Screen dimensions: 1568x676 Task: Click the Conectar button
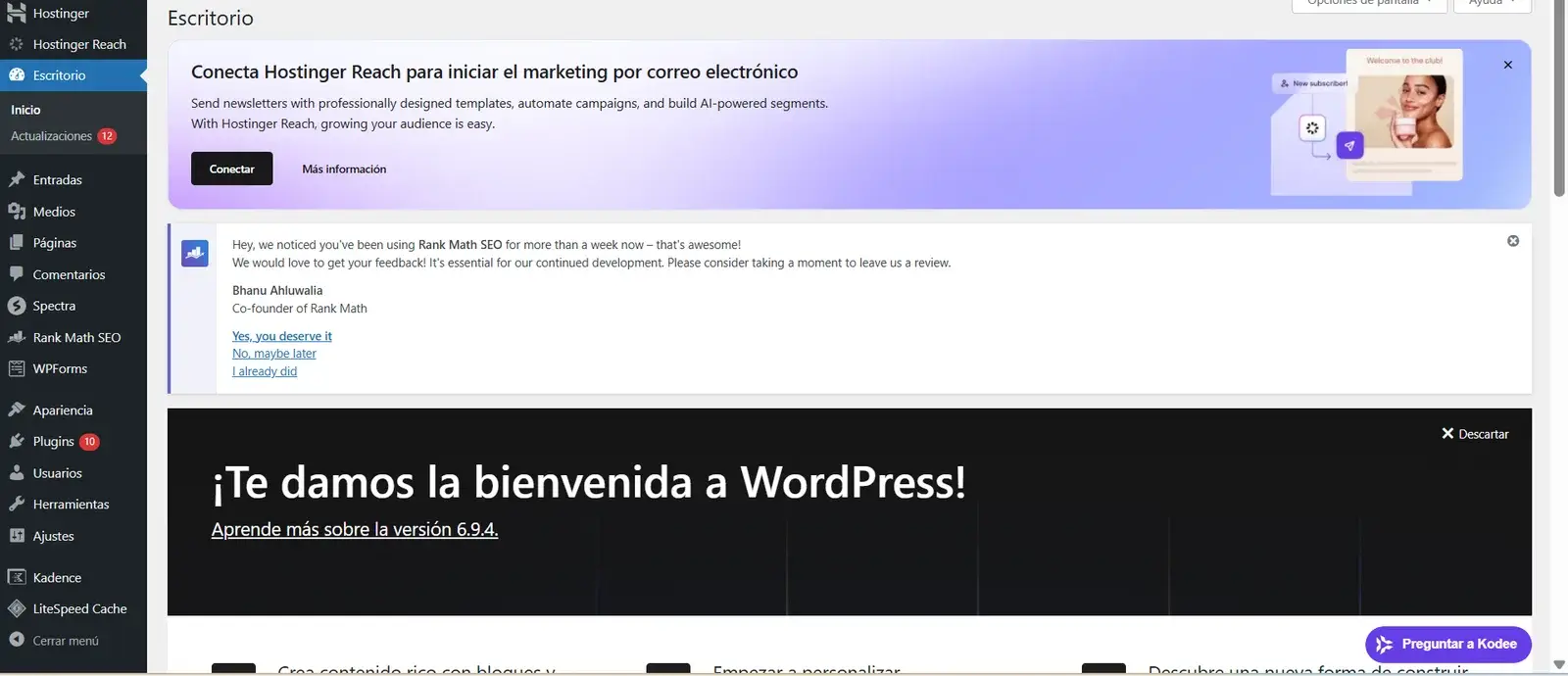tap(231, 169)
